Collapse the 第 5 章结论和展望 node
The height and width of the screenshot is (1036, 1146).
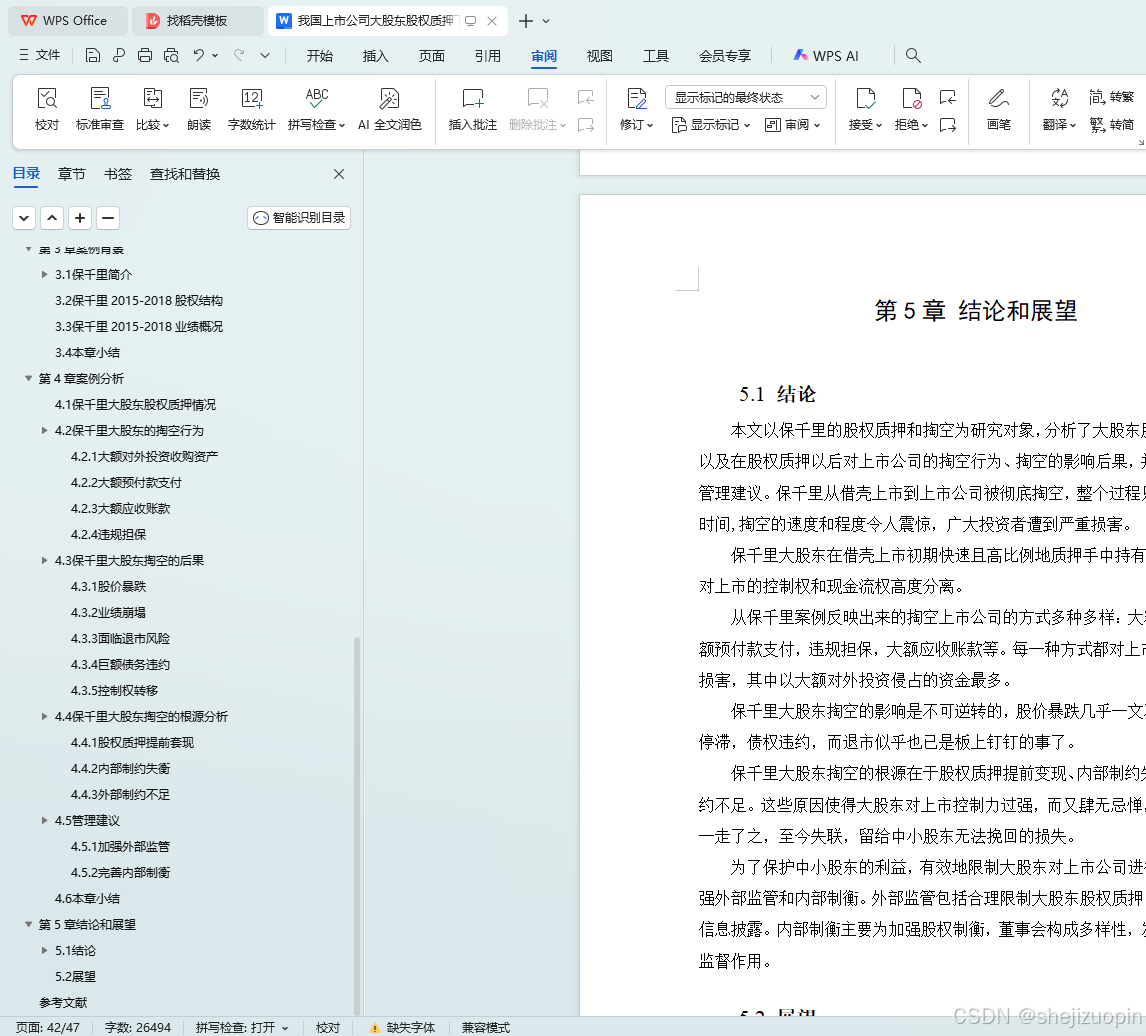pos(29,924)
